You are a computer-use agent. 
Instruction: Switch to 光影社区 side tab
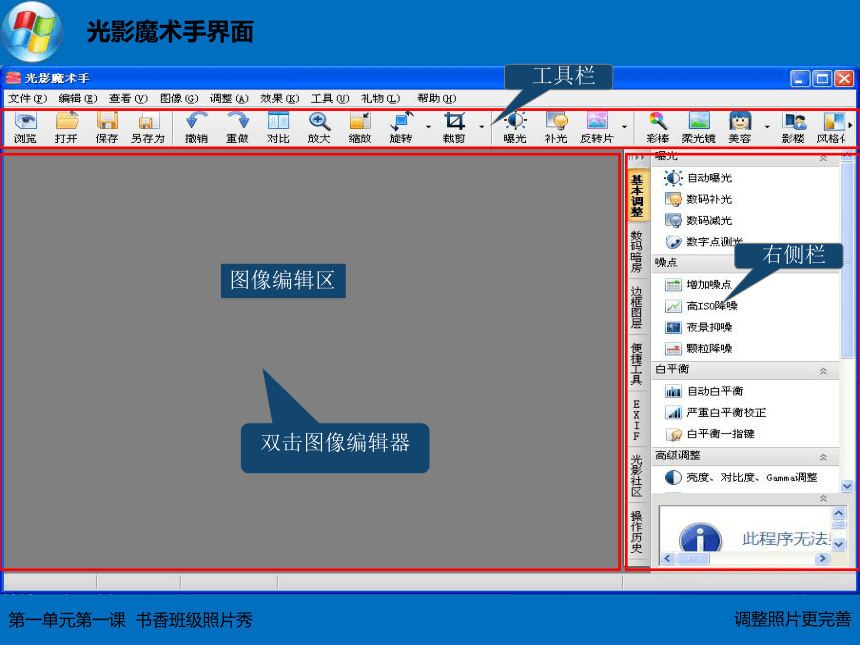pos(637,476)
